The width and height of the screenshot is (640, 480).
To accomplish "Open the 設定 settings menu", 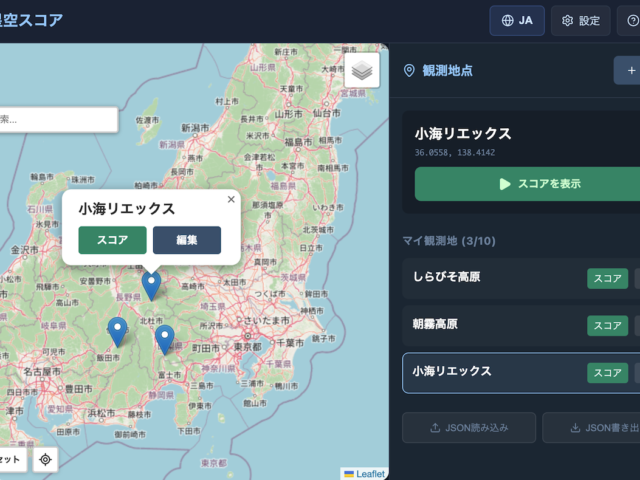I will pos(581,20).
